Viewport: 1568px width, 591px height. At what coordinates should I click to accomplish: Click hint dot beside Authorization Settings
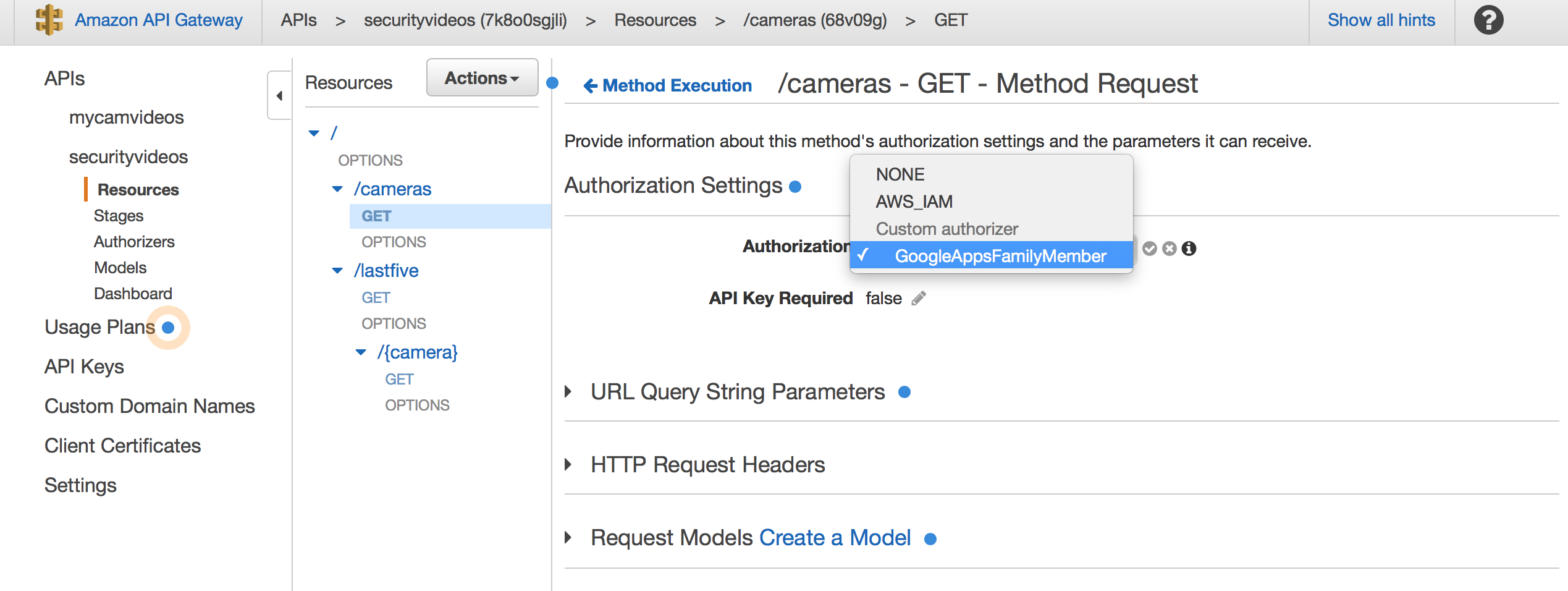click(x=796, y=187)
